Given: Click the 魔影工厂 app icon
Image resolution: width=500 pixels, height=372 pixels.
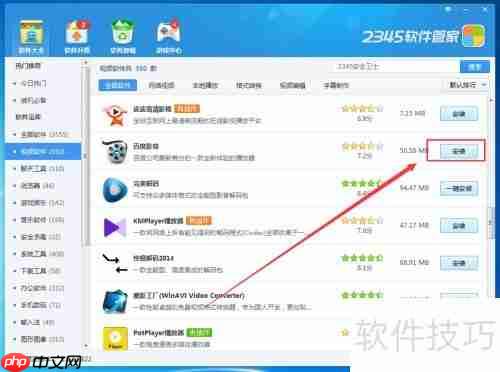Looking at the screenshot, I should coord(115,301).
